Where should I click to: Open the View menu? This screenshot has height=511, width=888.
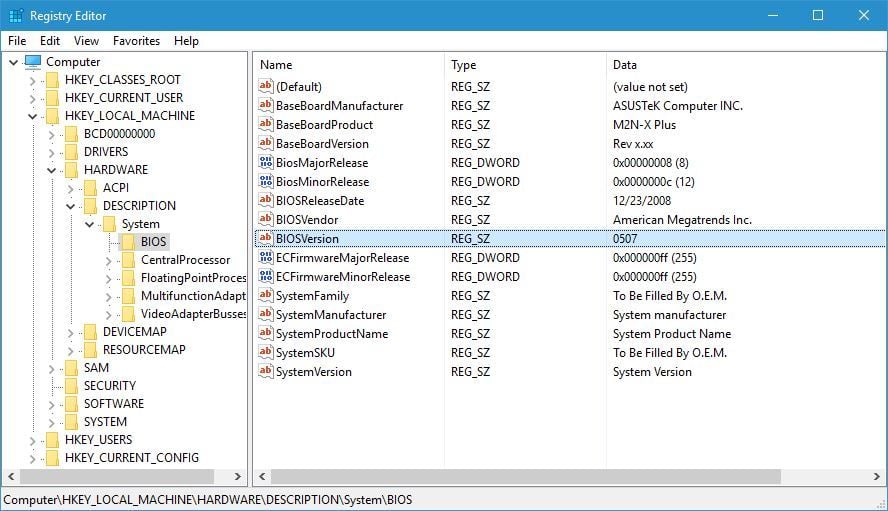[x=86, y=41]
